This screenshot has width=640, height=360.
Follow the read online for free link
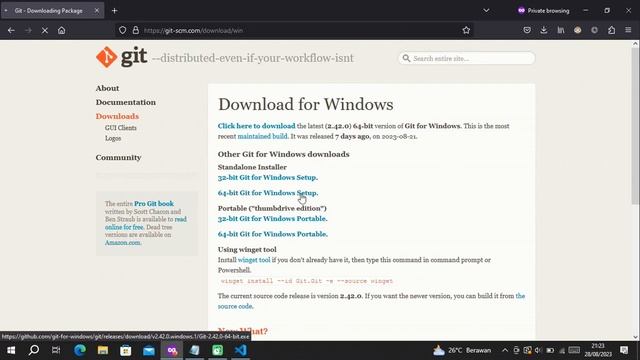point(124,227)
